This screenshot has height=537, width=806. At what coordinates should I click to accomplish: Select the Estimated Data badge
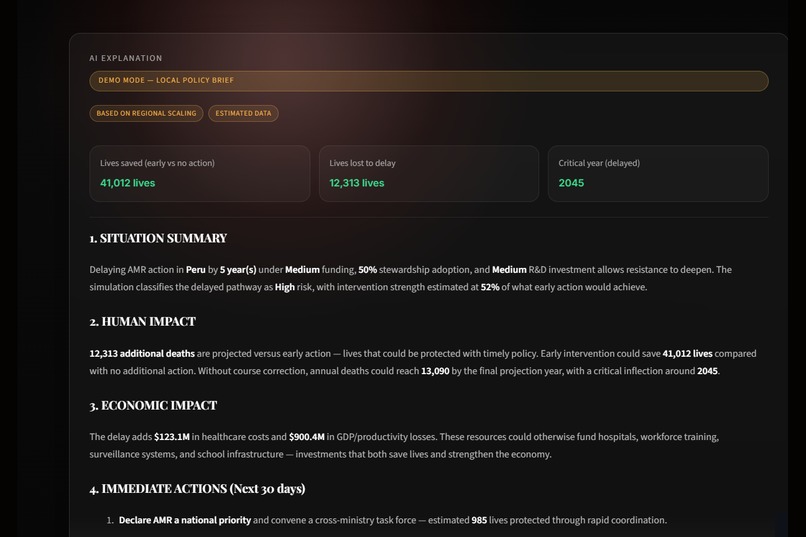(243, 113)
